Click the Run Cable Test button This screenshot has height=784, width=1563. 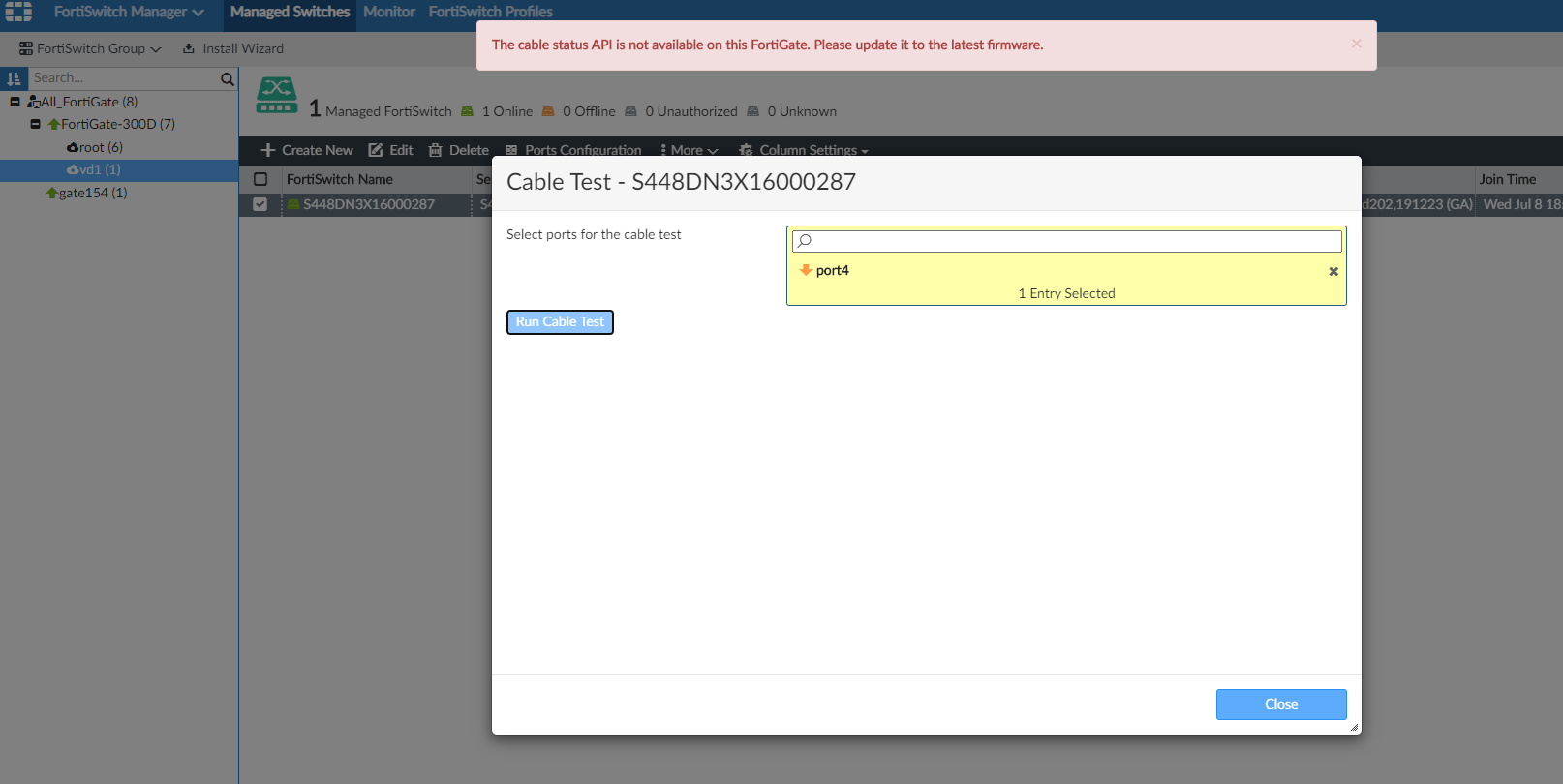[x=560, y=322]
